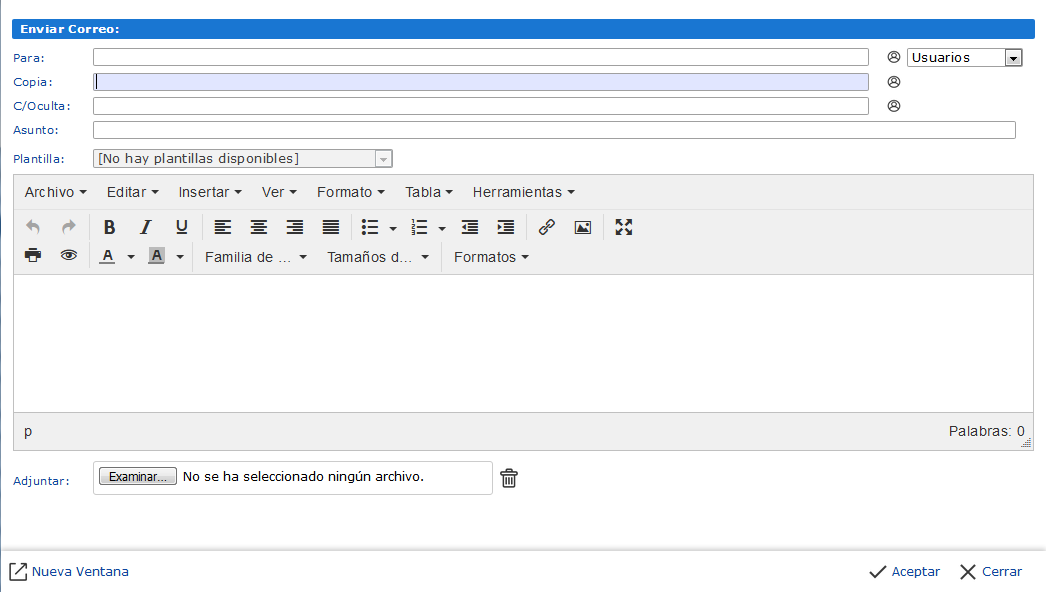Increase indent of paragraph

pos(506,227)
